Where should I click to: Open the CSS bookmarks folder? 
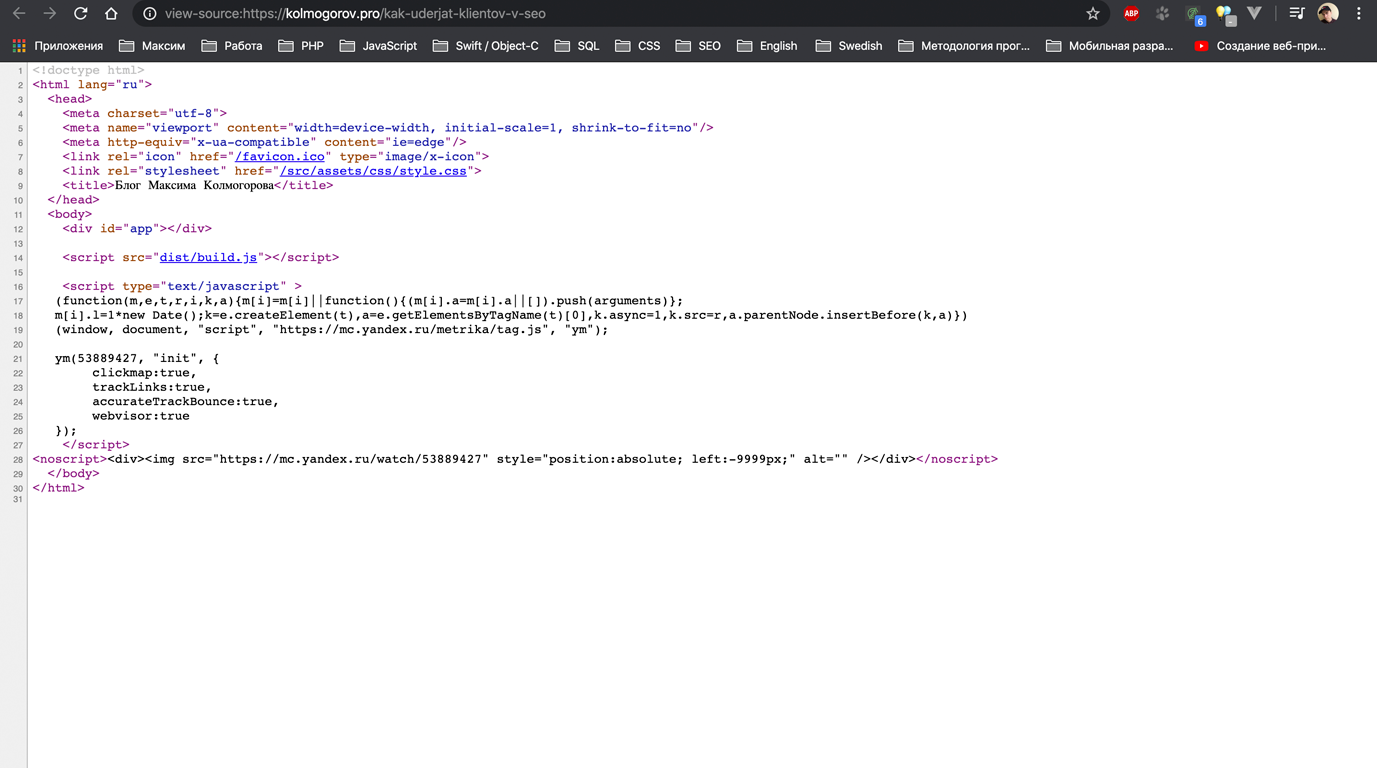point(637,46)
